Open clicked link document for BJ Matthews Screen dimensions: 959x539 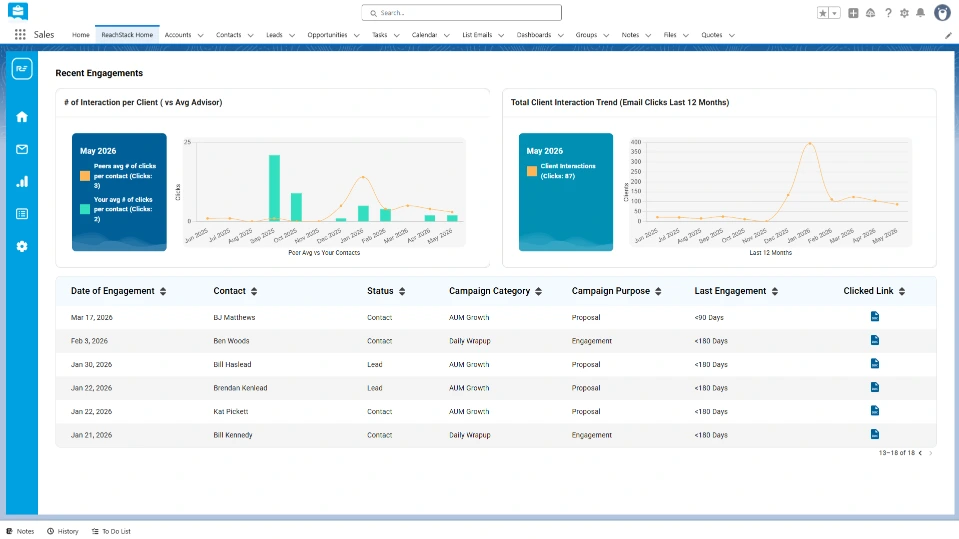(x=875, y=316)
